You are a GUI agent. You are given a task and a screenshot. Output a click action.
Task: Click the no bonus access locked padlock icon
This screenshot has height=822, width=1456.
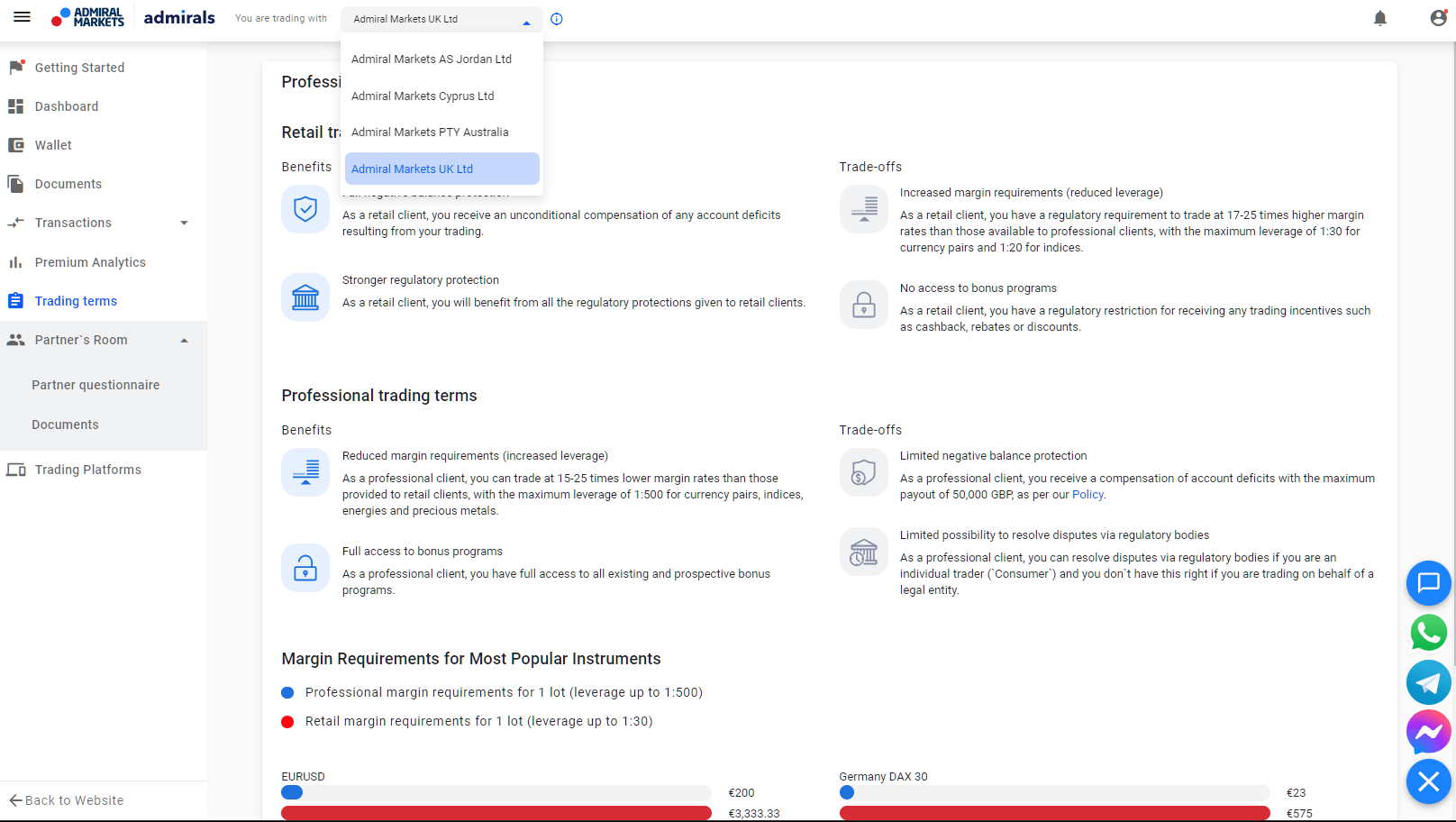pos(864,305)
